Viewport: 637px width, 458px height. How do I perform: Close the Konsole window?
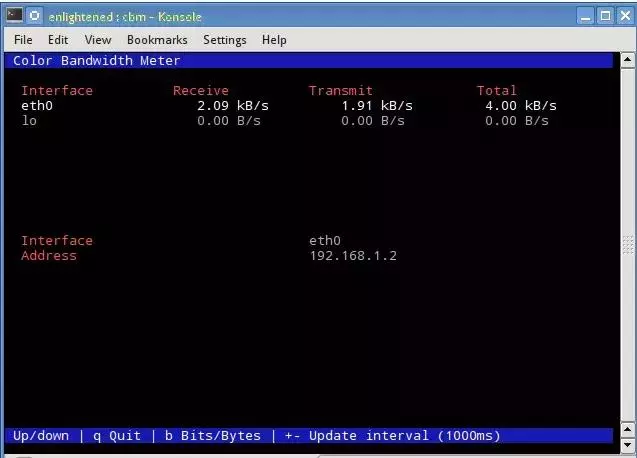[x=625, y=16]
